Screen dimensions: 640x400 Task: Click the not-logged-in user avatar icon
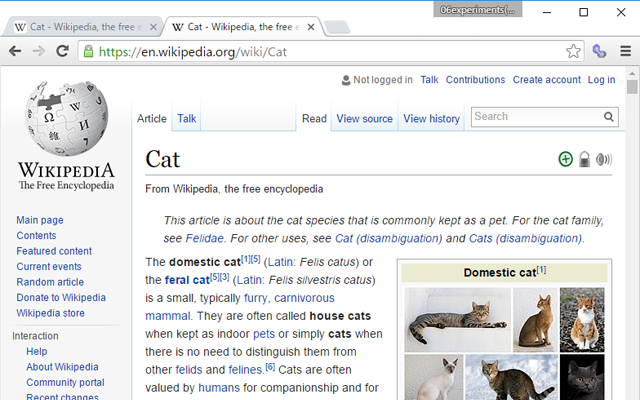[346, 80]
